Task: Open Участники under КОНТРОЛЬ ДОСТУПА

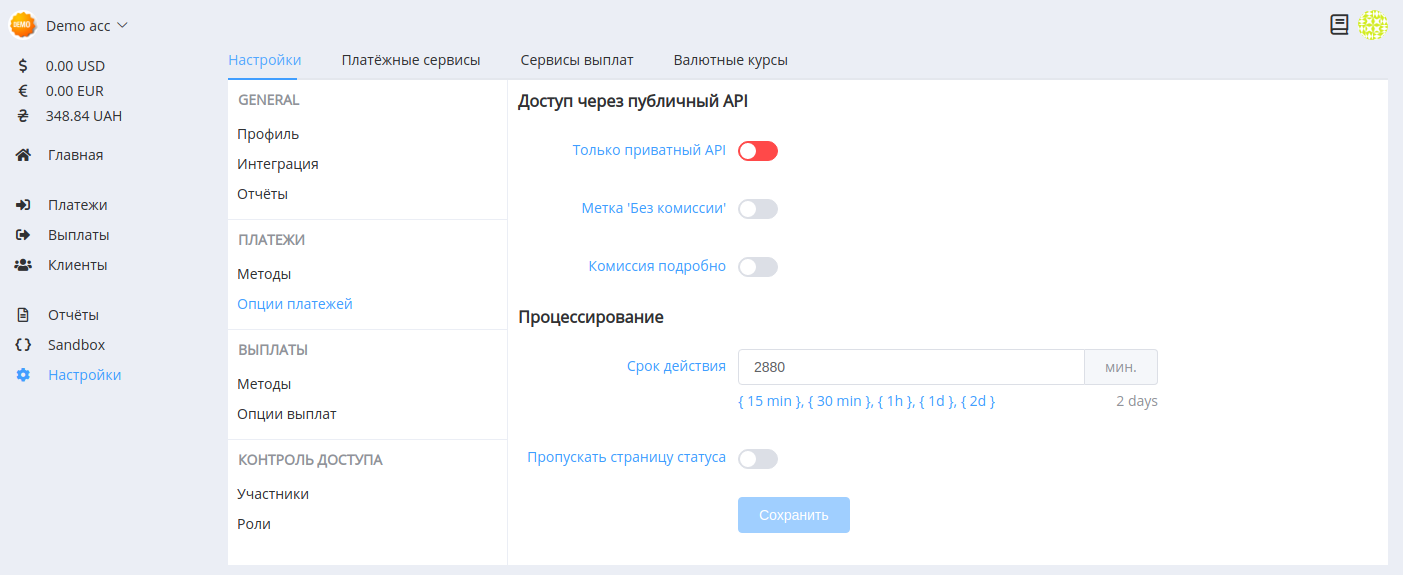Action: (273, 494)
